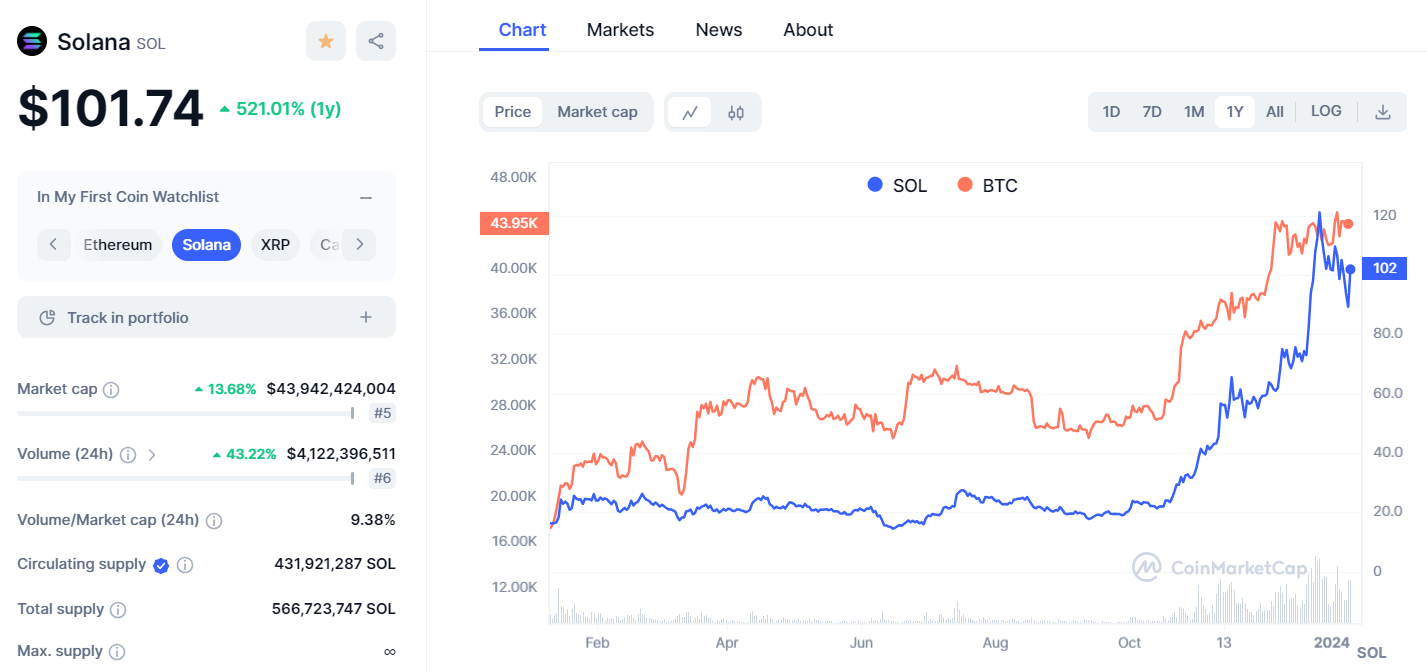1427x672 pixels.
Task: Click the 566,723,747 SOL total supply
Action: pos(334,609)
